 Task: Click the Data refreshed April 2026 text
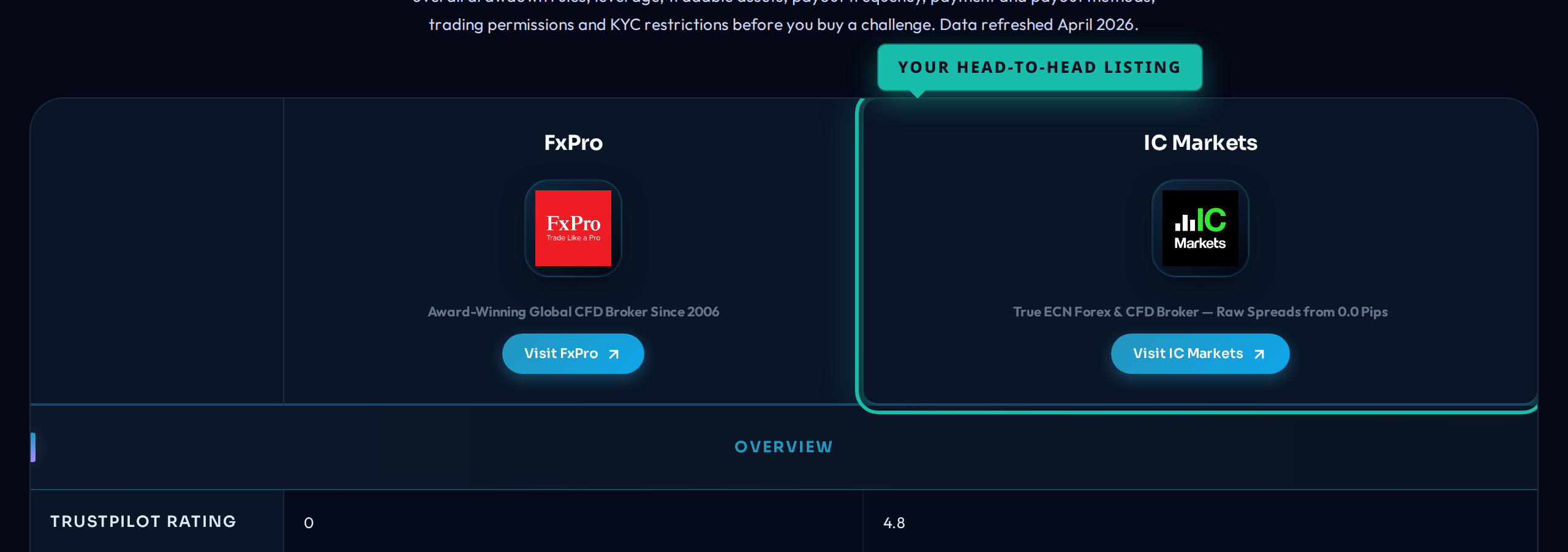click(1039, 24)
